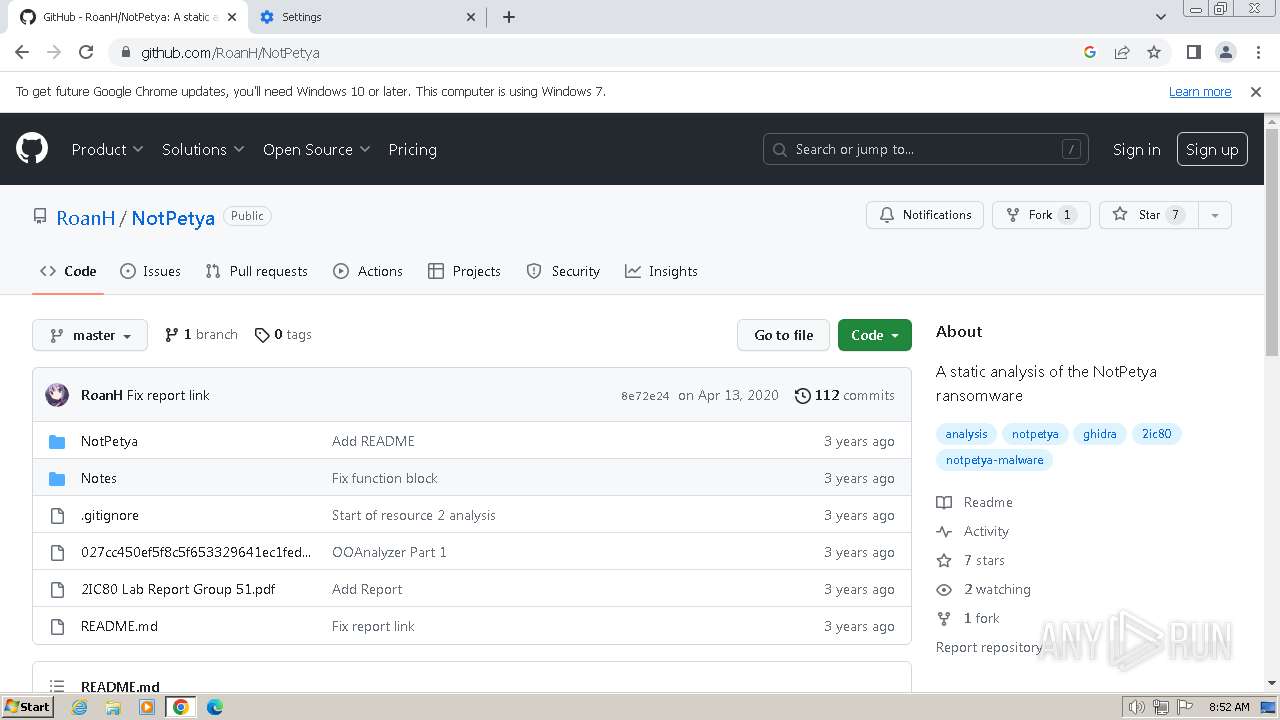Open the Notes folder icon
This screenshot has width=1280, height=720.
pyautogui.click(x=57, y=478)
